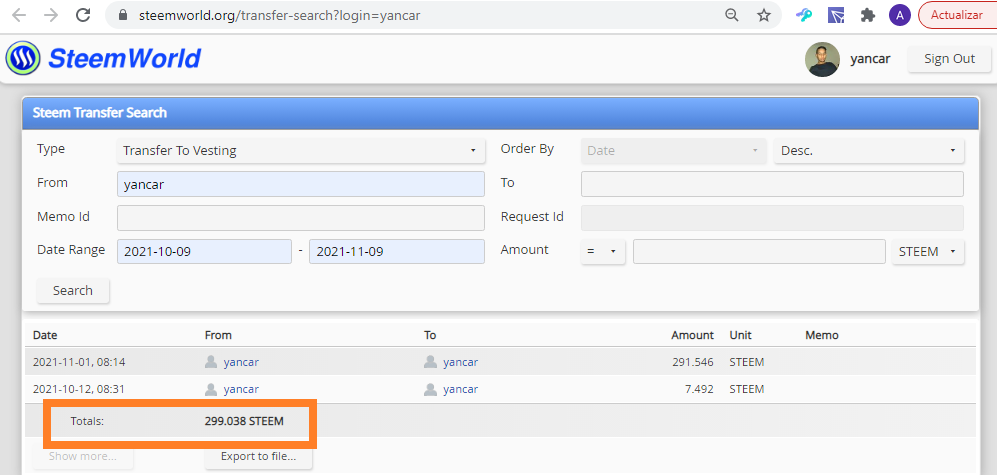Click the Amount column header
997x475 pixels.
(x=692, y=335)
